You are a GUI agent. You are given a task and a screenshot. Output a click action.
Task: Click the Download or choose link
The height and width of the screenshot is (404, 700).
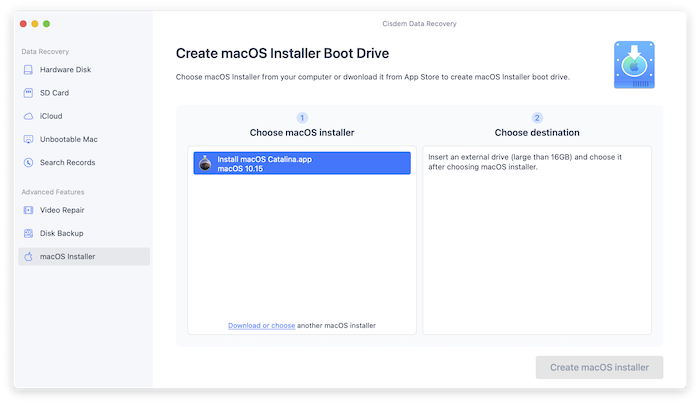click(x=261, y=325)
